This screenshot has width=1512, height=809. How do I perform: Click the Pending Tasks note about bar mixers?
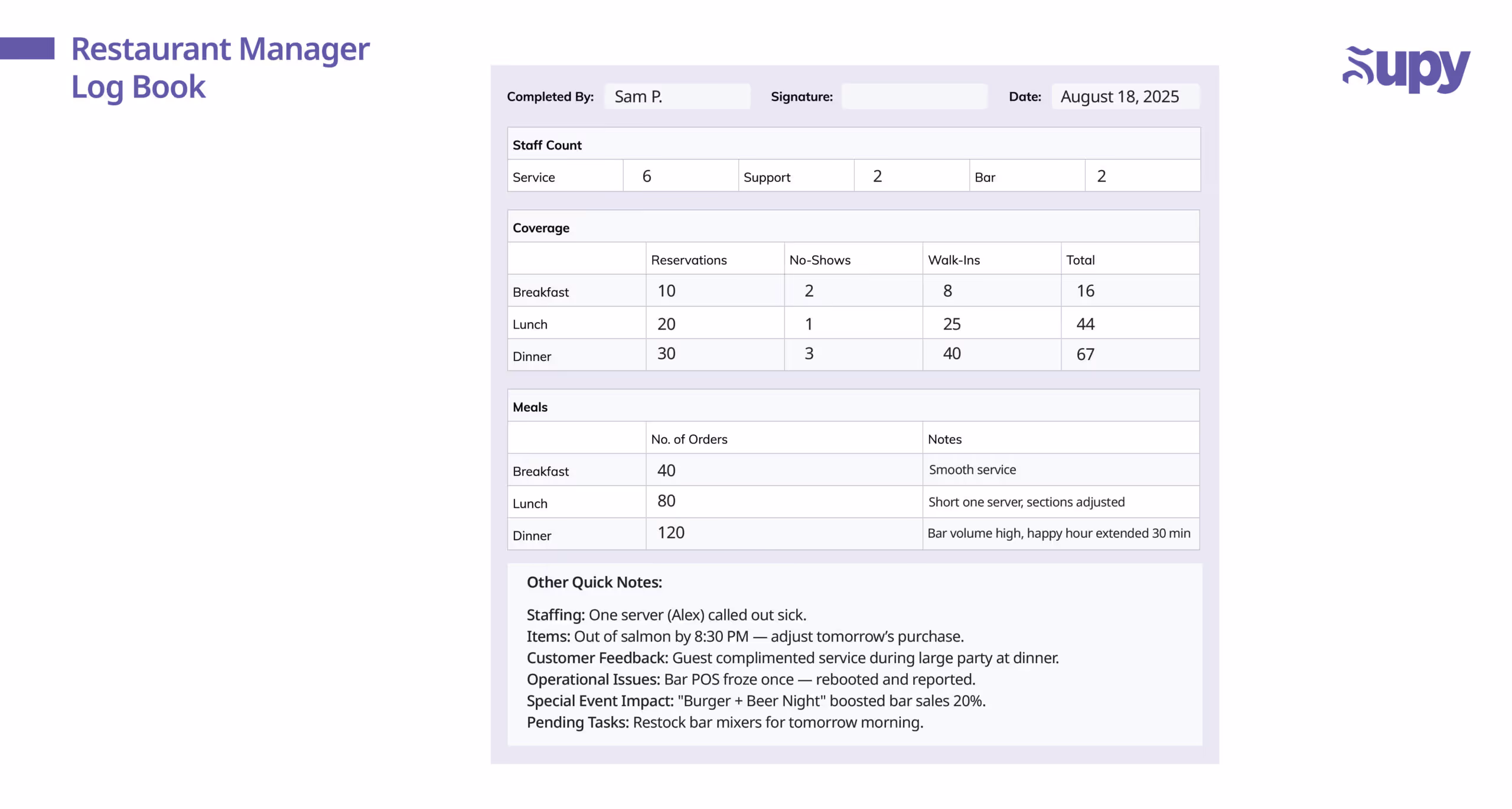click(725, 722)
